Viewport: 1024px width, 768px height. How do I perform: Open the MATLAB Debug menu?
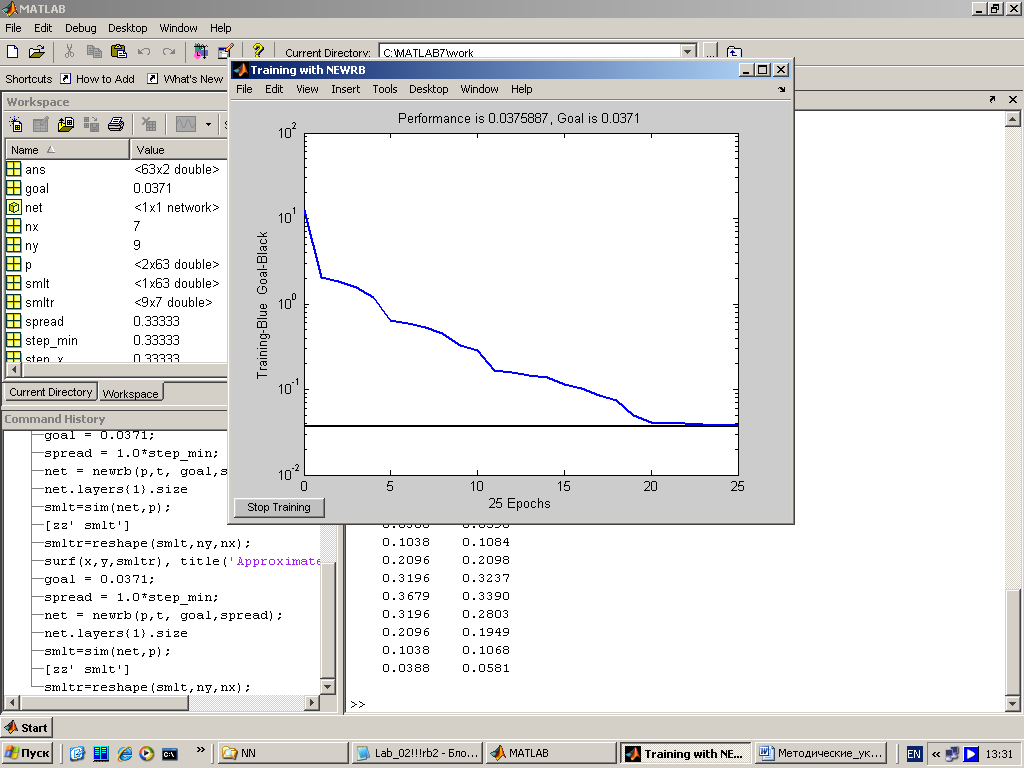pyautogui.click(x=80, y=28)
